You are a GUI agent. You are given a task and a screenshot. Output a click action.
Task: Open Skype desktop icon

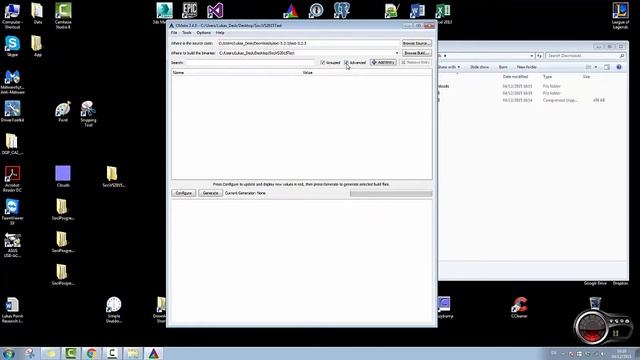point(12,46)
